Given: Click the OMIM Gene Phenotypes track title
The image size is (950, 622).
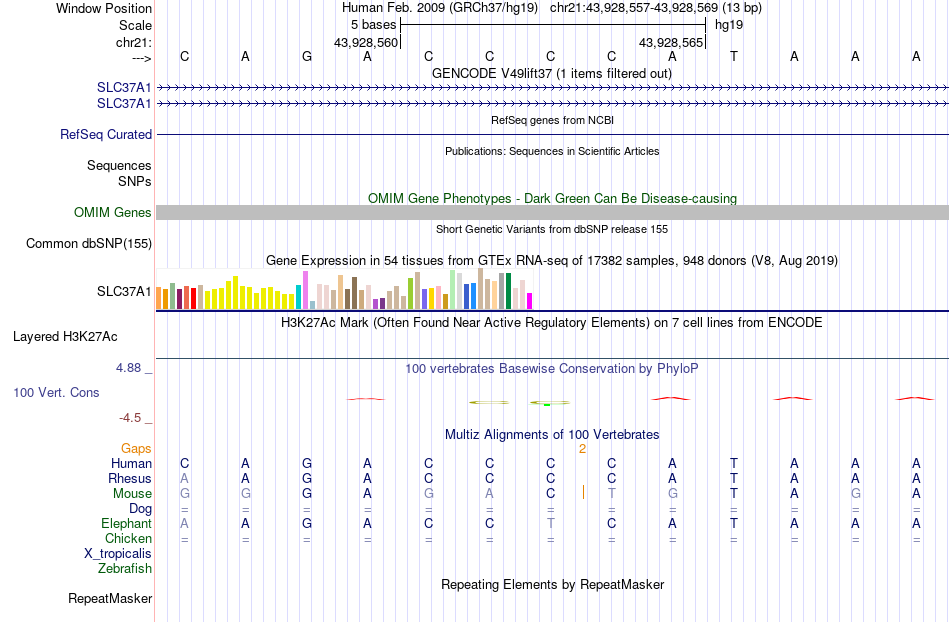Looking at the screenshot, I should (x=553, y=198).
